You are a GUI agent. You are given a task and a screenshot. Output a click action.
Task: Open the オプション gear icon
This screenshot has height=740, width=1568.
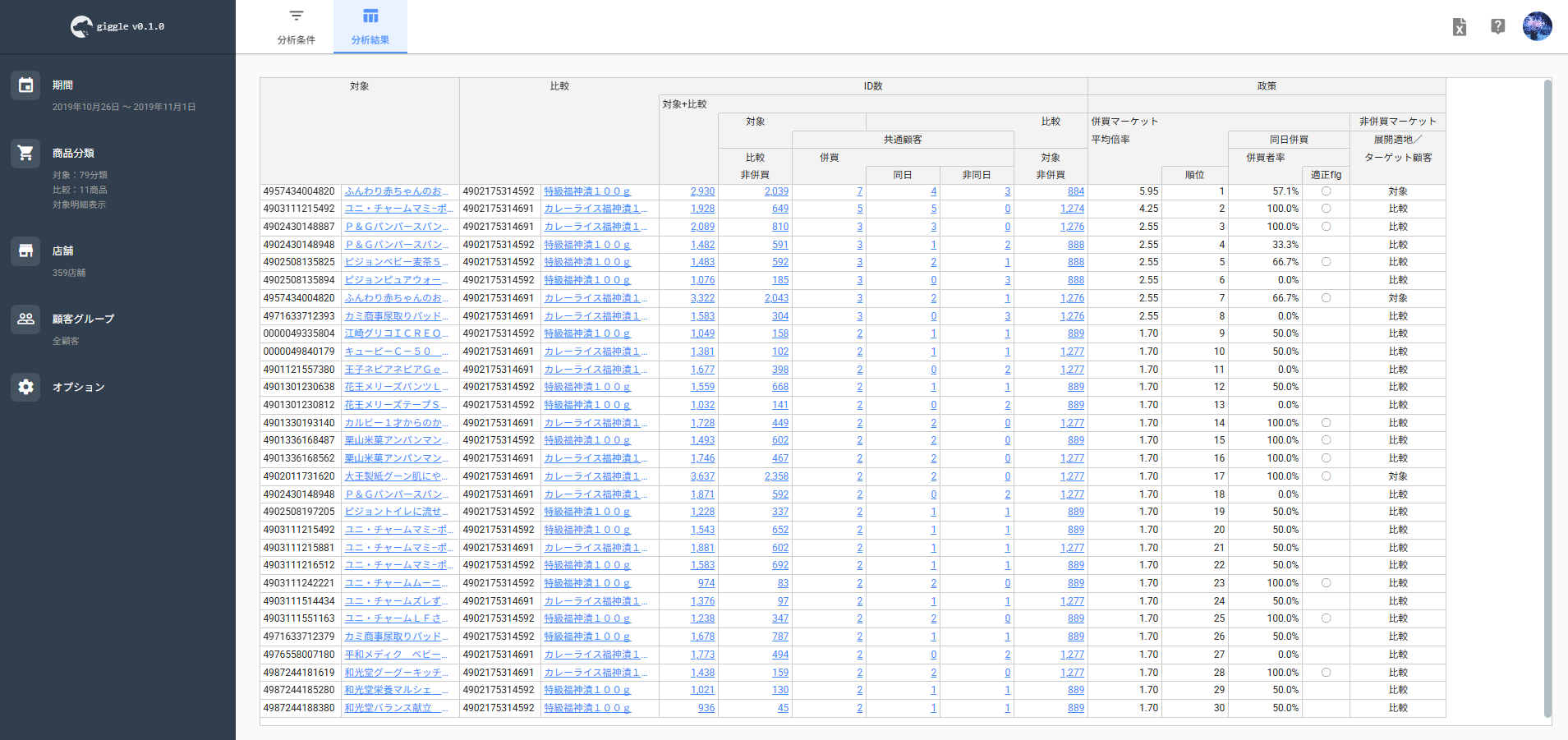coord(25,387)
